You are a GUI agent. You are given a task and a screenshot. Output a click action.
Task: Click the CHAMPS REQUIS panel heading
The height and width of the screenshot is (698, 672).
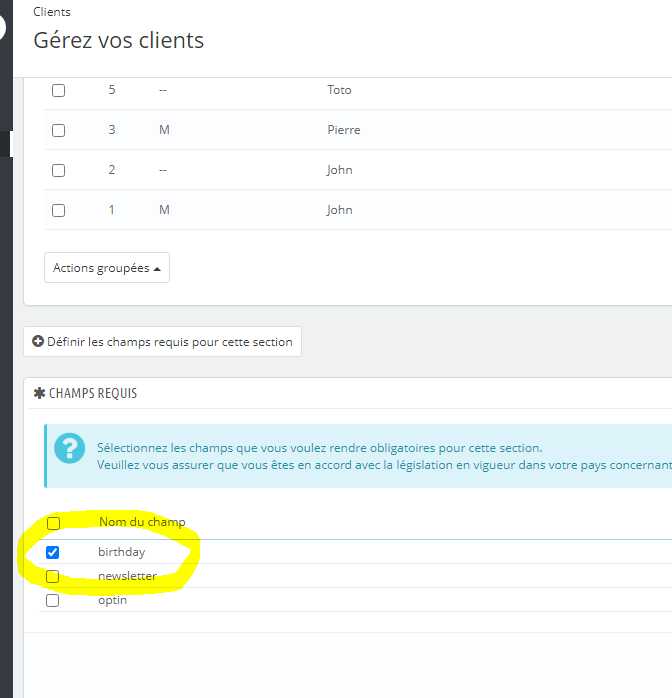point(93,393)
